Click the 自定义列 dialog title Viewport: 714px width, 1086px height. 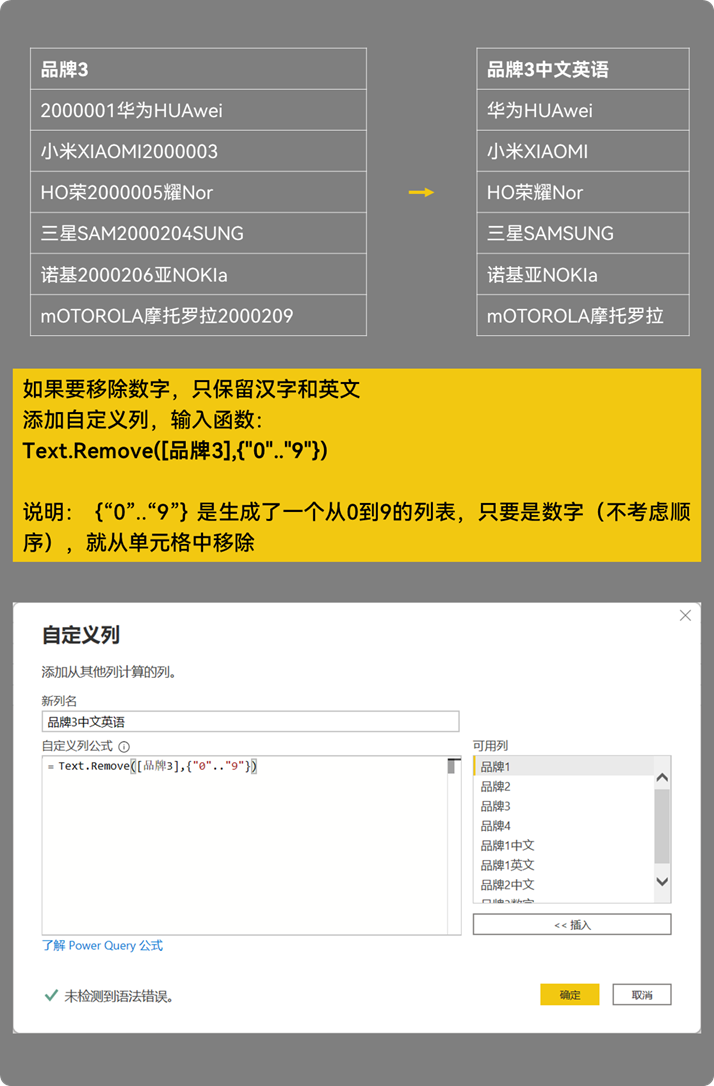coord(81,634)
